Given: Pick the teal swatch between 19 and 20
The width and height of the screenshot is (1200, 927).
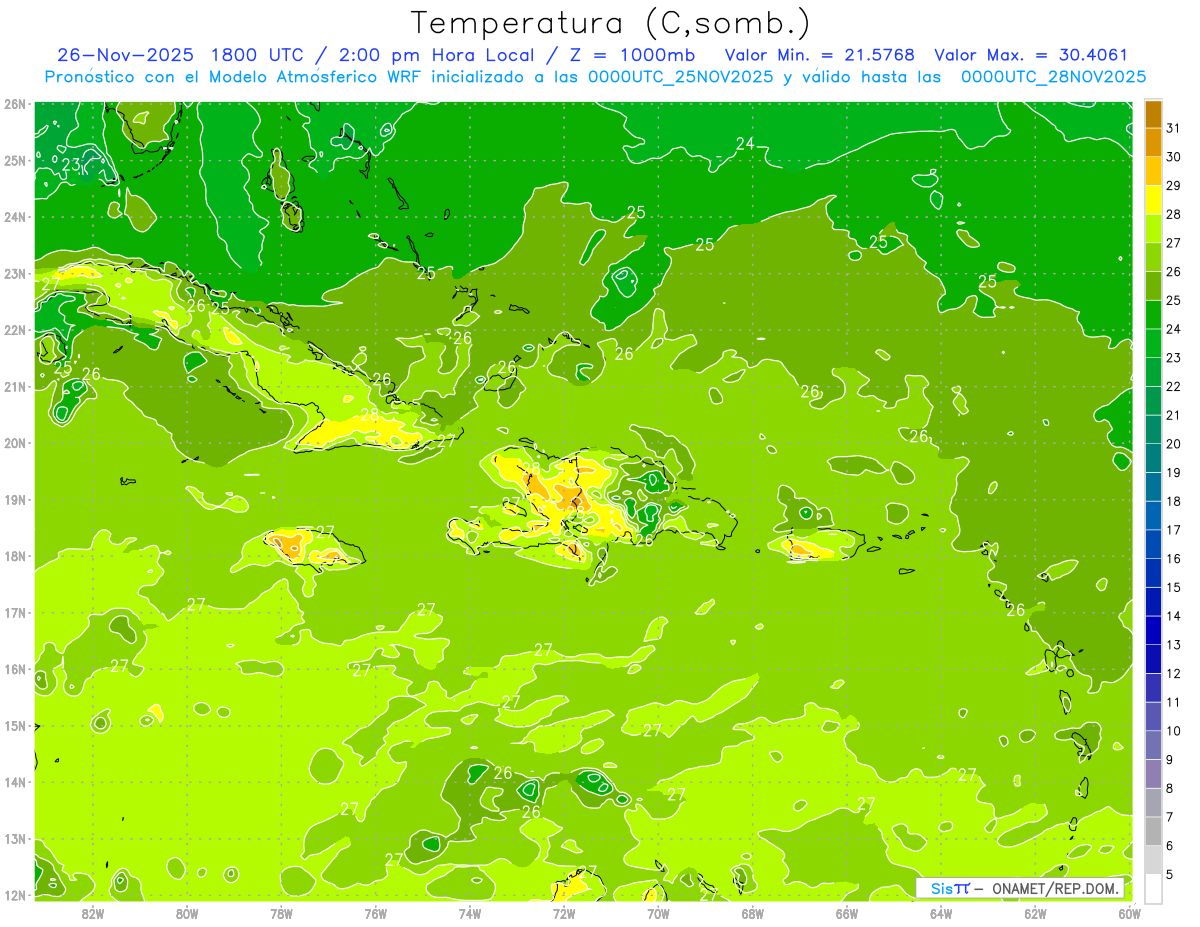Looking at the screenshot, I should tap(1153, 459).
